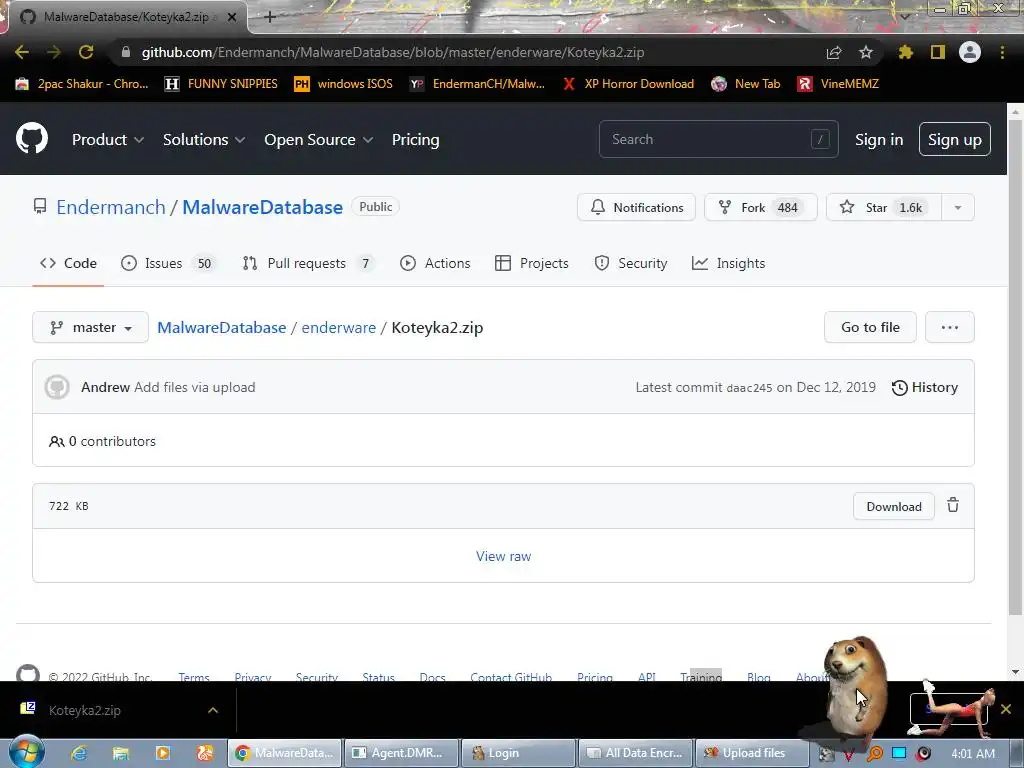
Task: Open the master branch dropdown
Action: point(90,327)
